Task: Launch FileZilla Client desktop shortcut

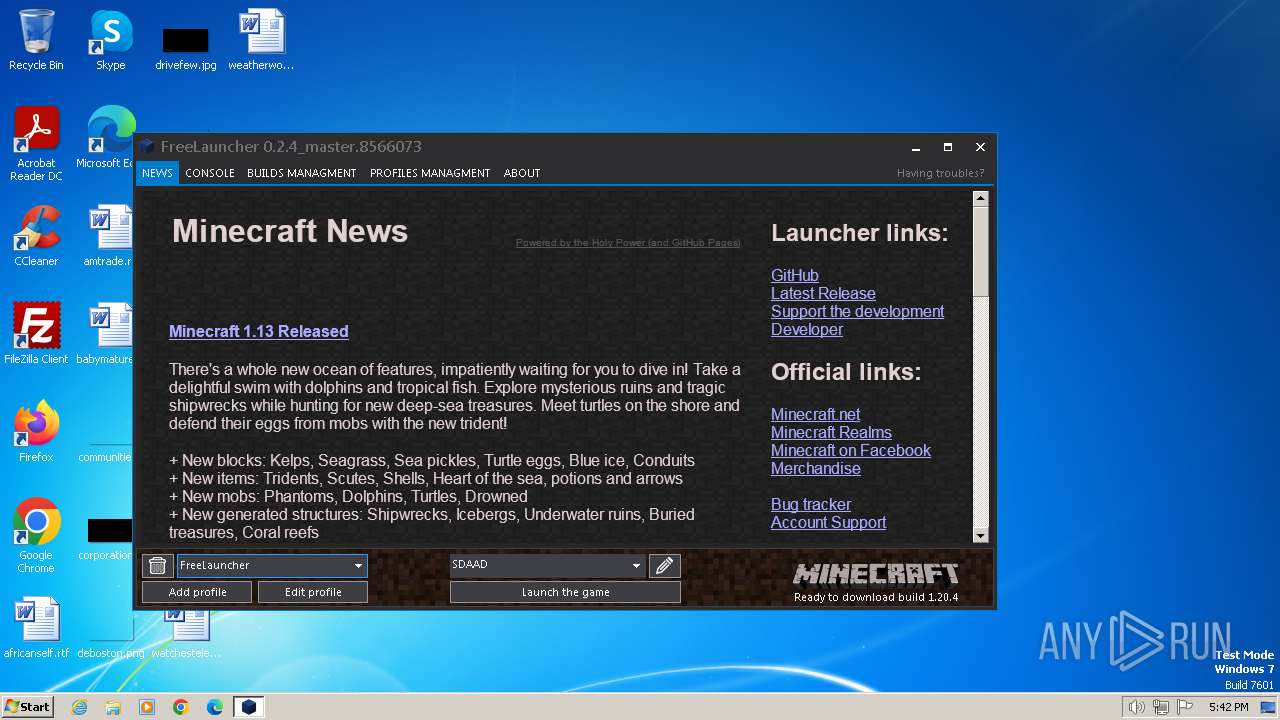Action: tap(36, 334)
